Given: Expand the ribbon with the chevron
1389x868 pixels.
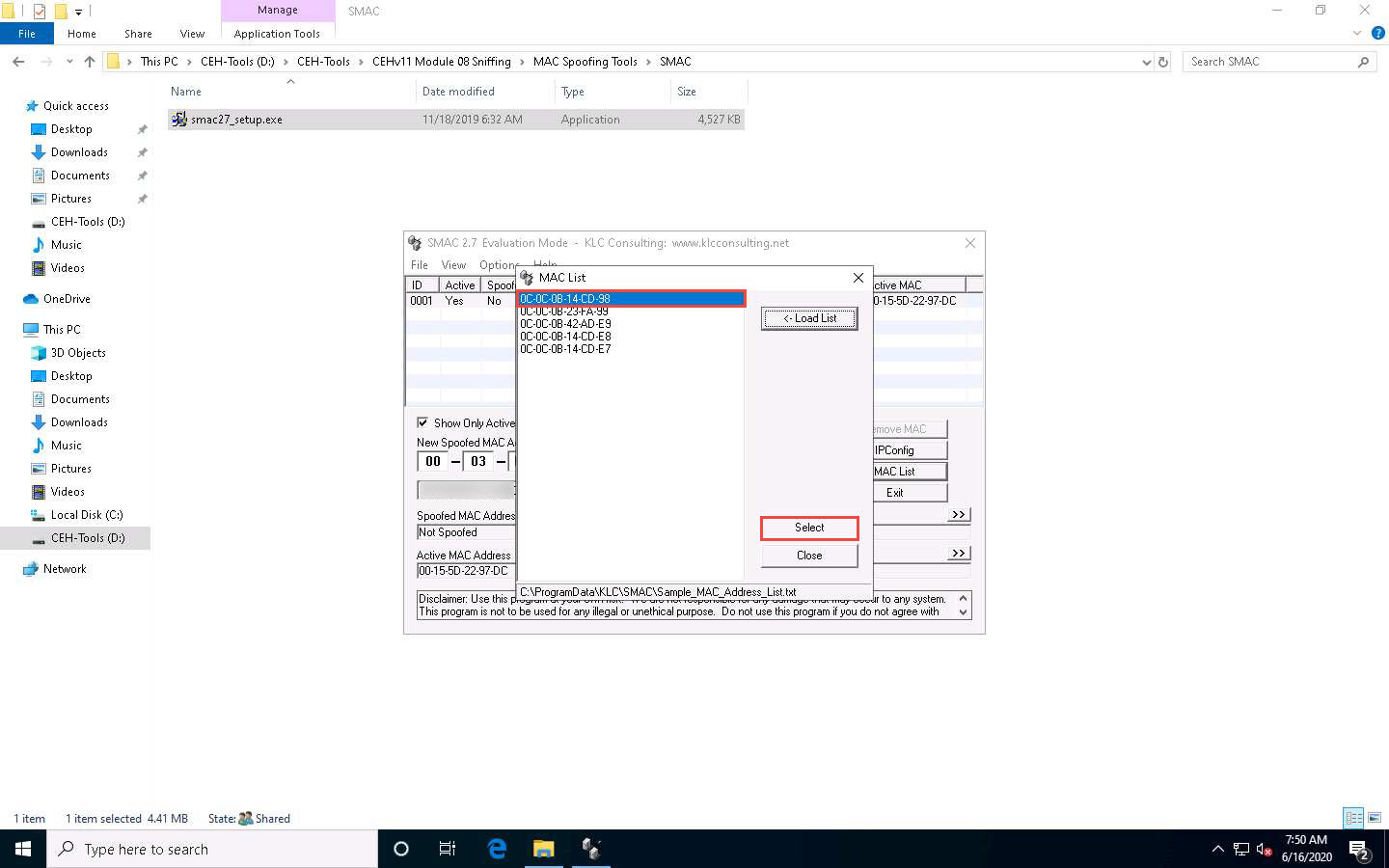Looking at the screenshot, I should pyautogui.click(x=1357, y=34).
